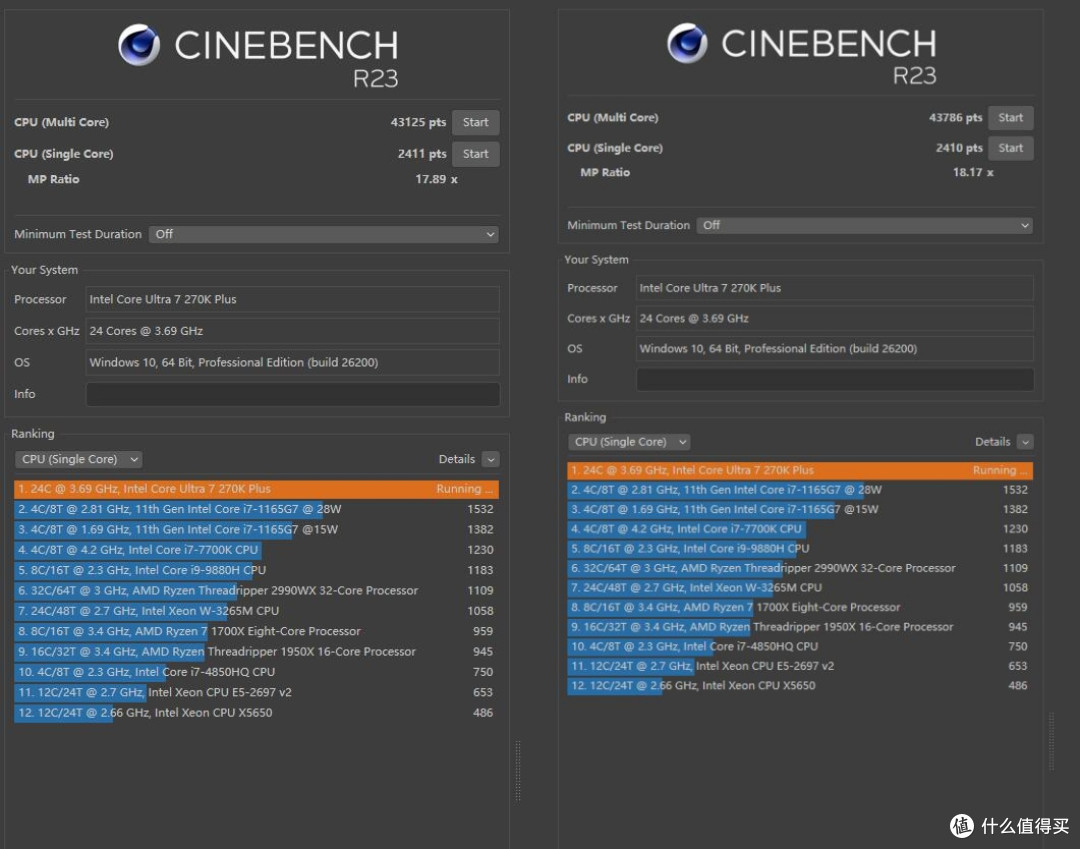Click the Info input field in the right window
This screenshot has height=849, width=1080.
click(x=835, y=379)
